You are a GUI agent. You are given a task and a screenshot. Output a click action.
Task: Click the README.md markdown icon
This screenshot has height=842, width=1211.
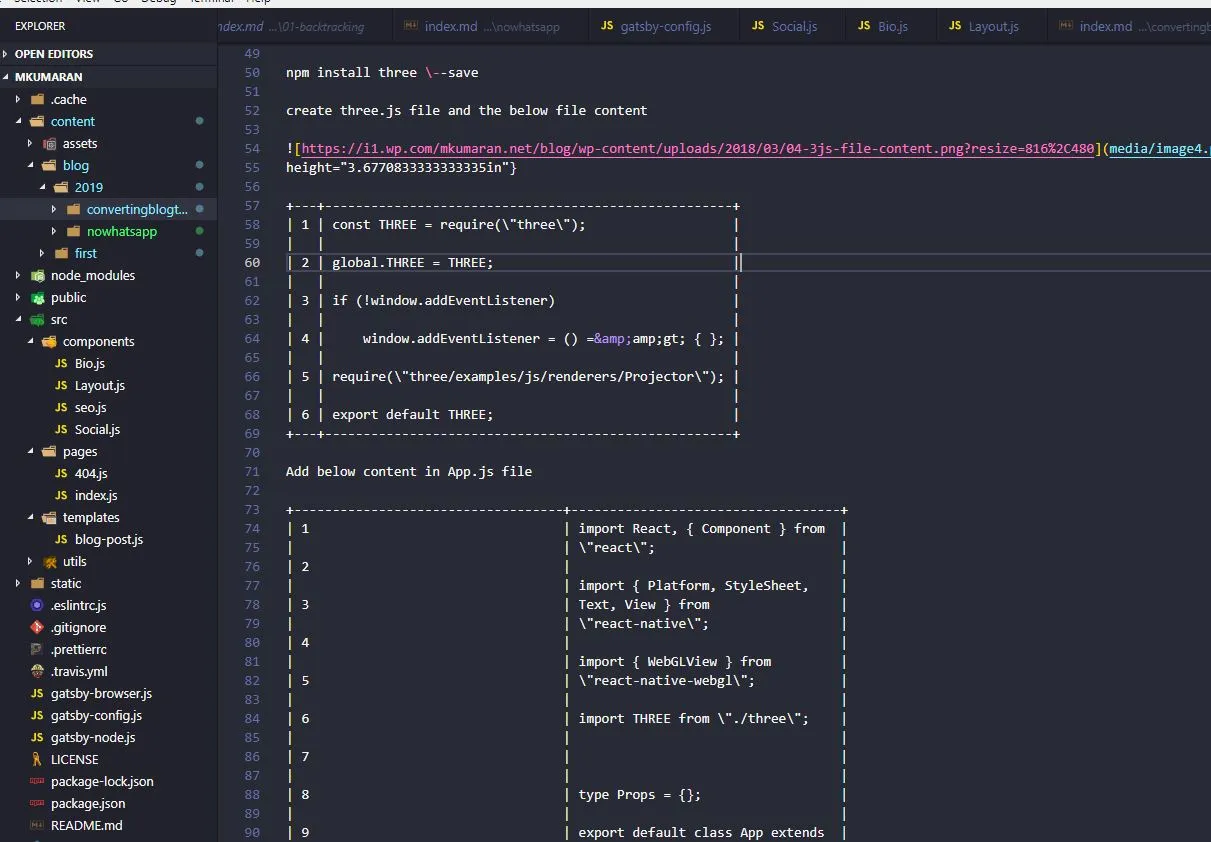coord(38,825)
